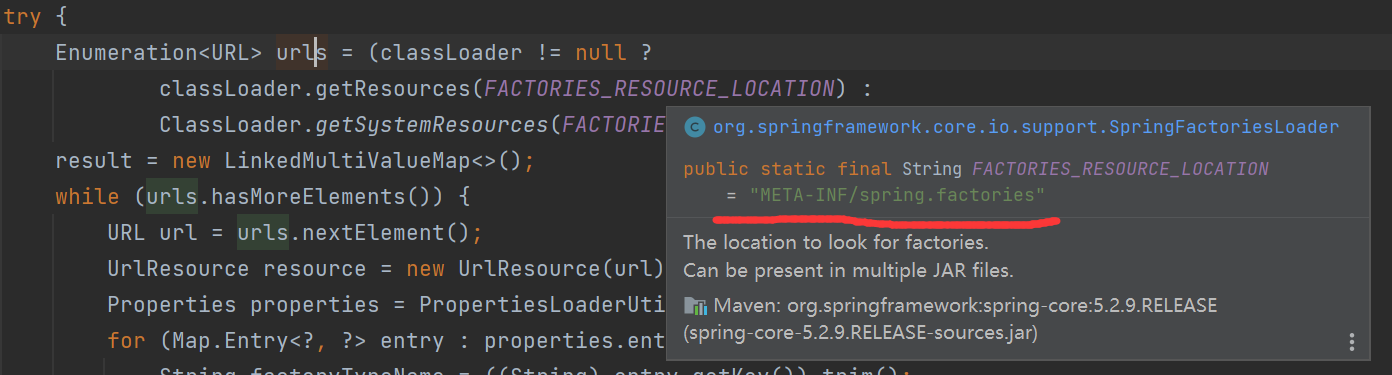
Task: Click "Can be present in multiple JAR files." text
Action: 848,270
